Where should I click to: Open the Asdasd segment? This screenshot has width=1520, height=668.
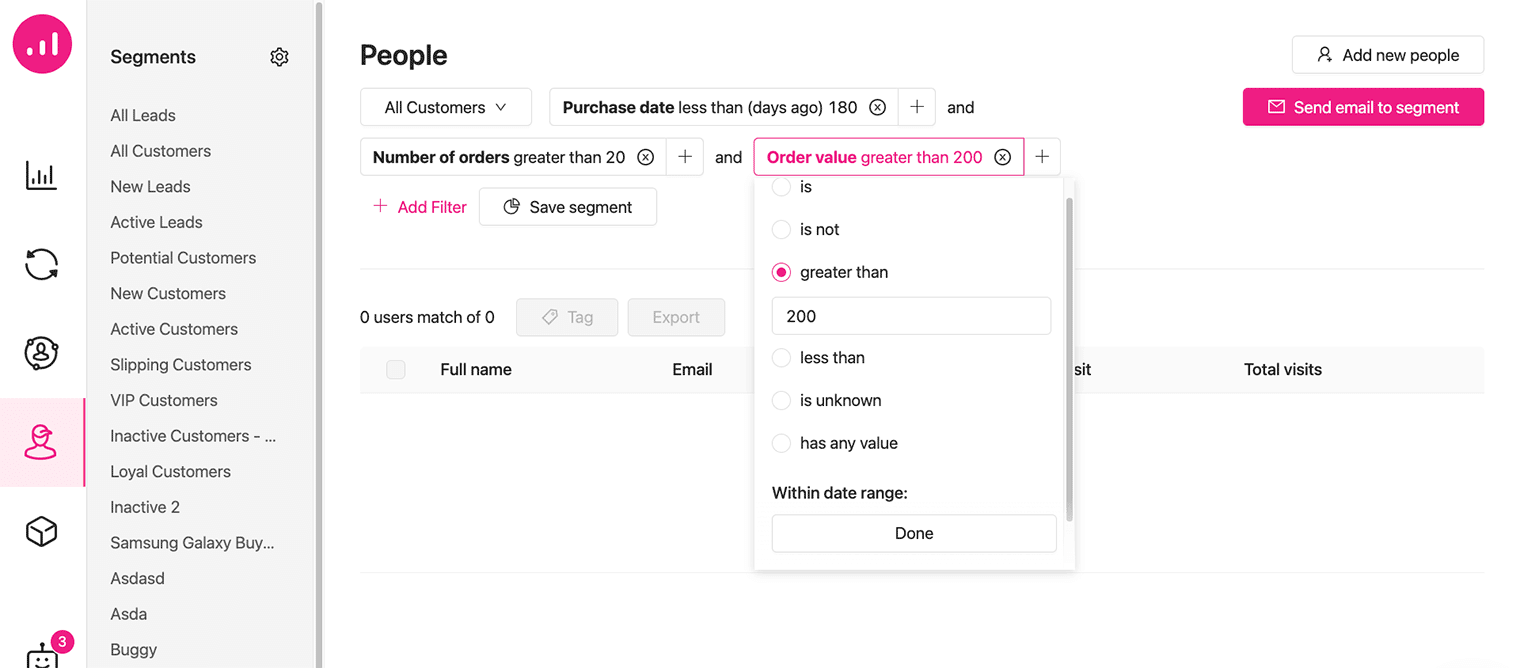tap(137, 578)
